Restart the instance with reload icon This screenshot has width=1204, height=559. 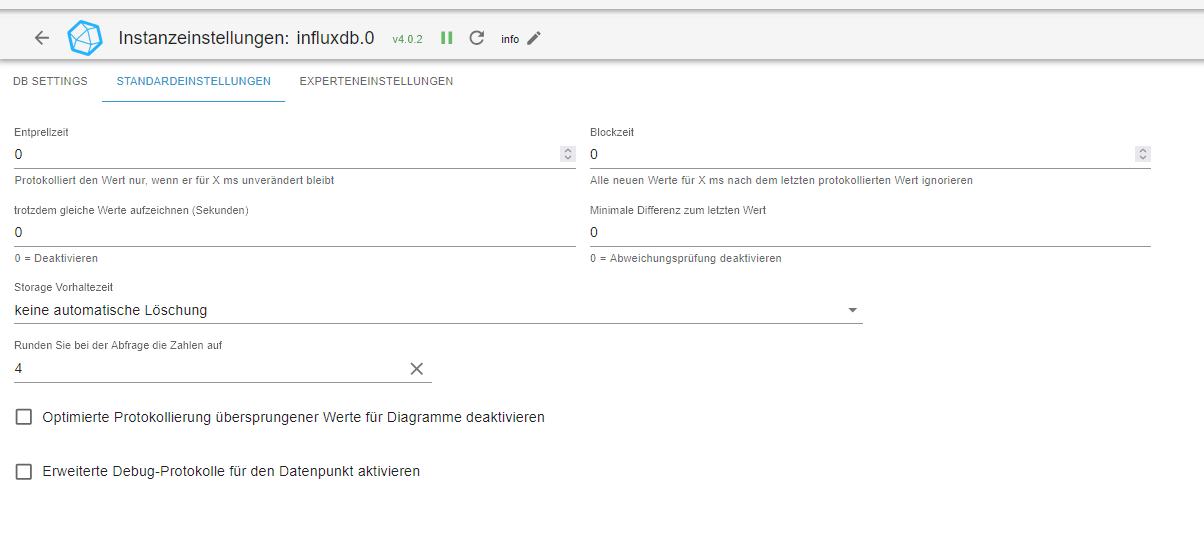pyautogui.click(x=477, y=38)
